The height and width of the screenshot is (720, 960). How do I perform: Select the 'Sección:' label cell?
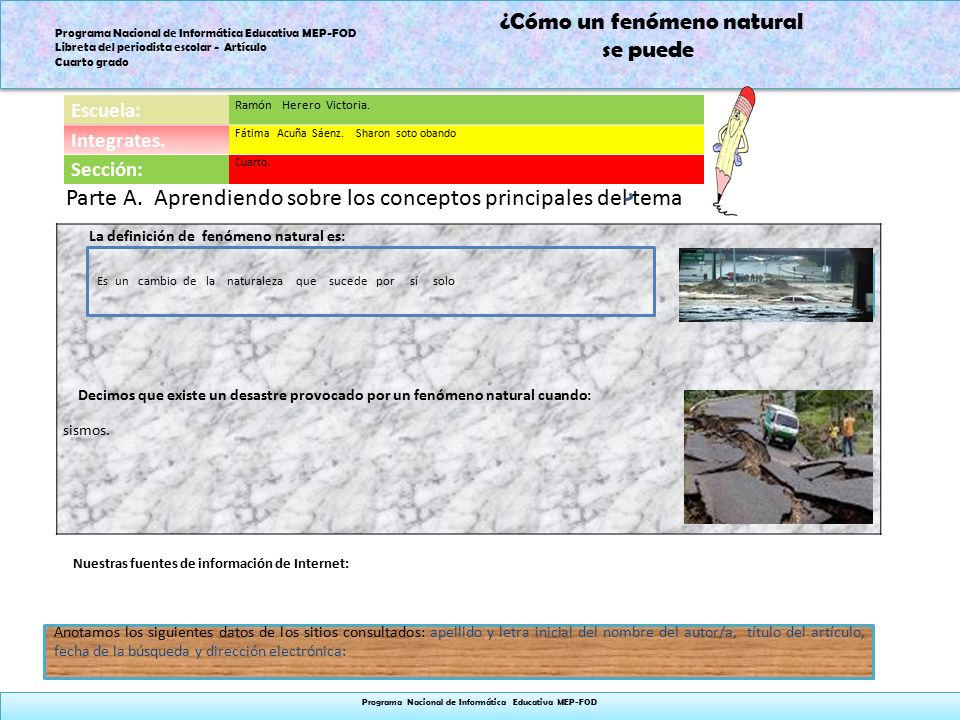(146, 169)
